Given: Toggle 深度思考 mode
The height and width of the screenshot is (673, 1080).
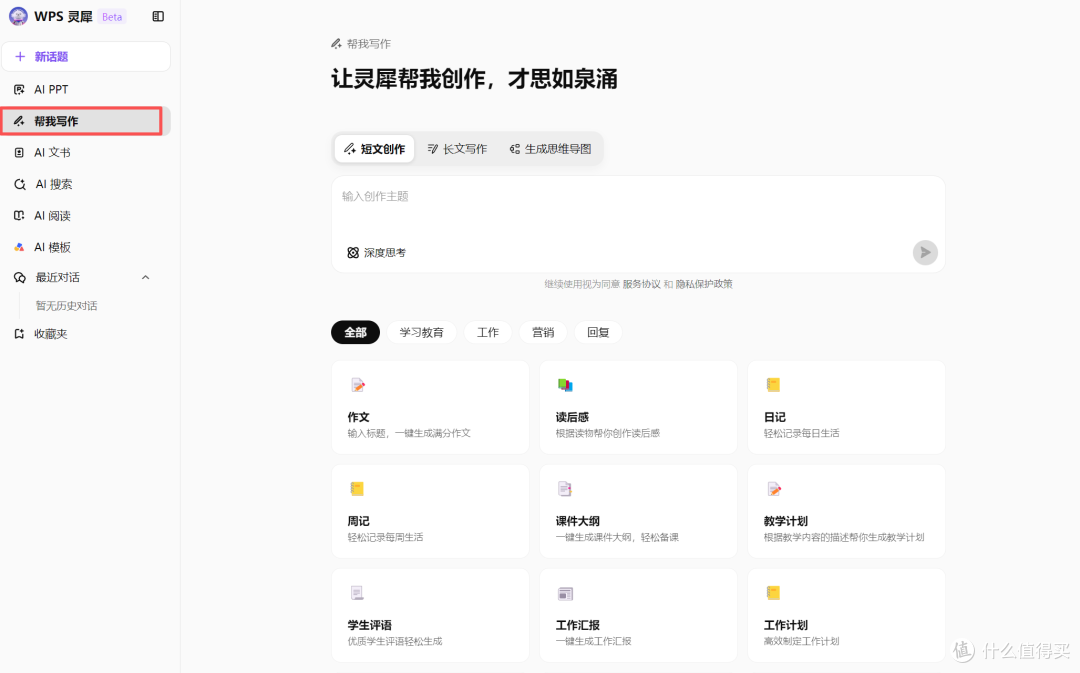Looking at the screenshot, I should [376, 253].
